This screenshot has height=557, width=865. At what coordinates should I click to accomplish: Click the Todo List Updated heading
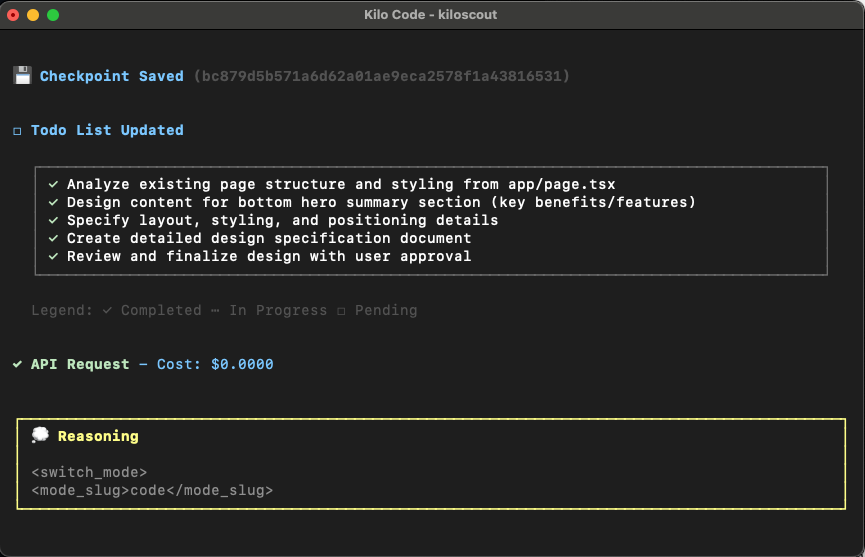tap(107, 130)
